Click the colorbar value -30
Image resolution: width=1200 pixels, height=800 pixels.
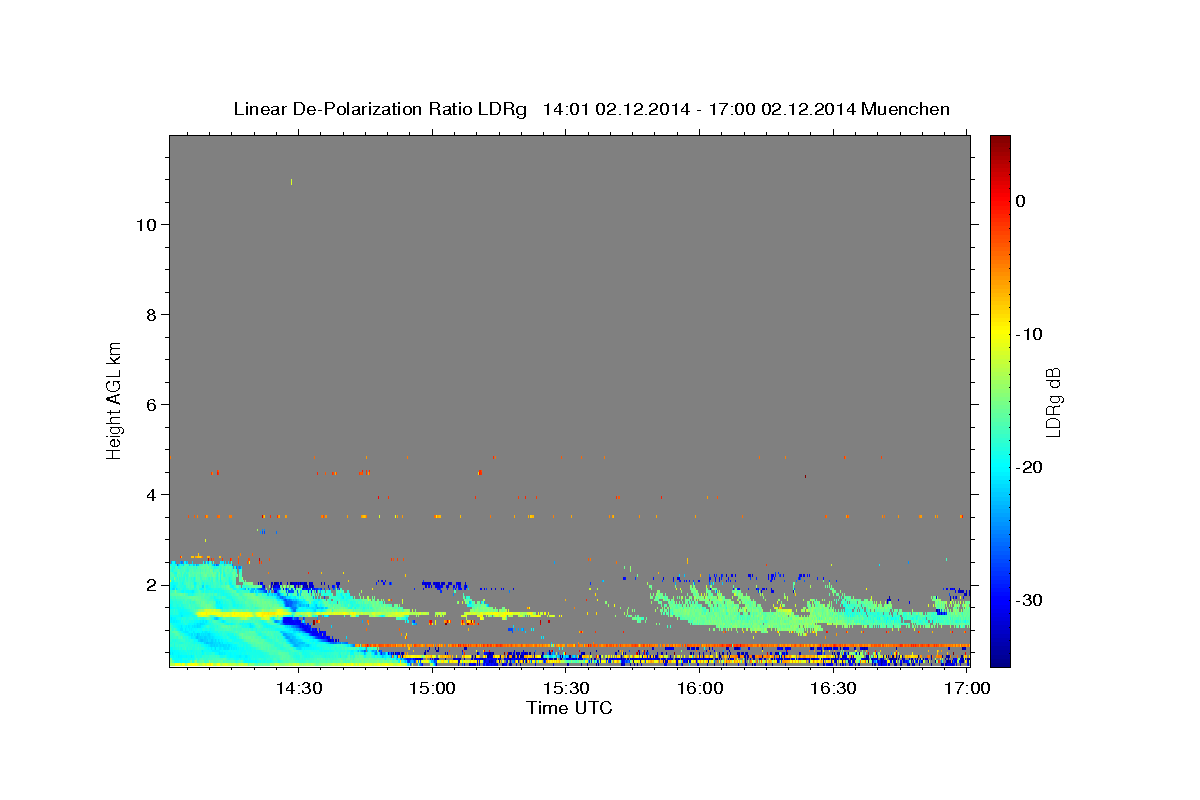[1032, 600]
